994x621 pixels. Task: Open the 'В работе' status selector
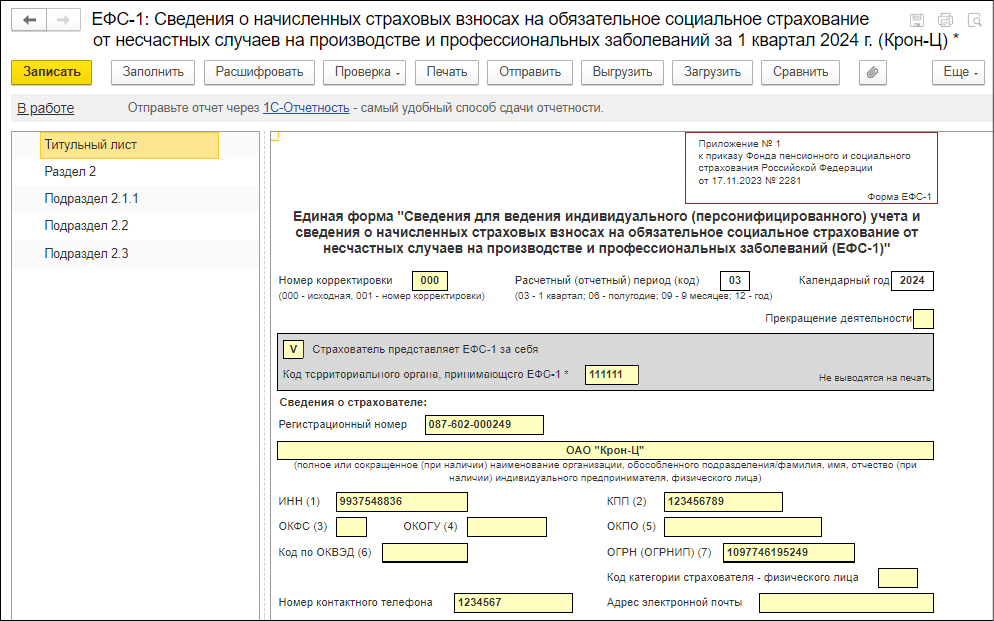[45, 108]
